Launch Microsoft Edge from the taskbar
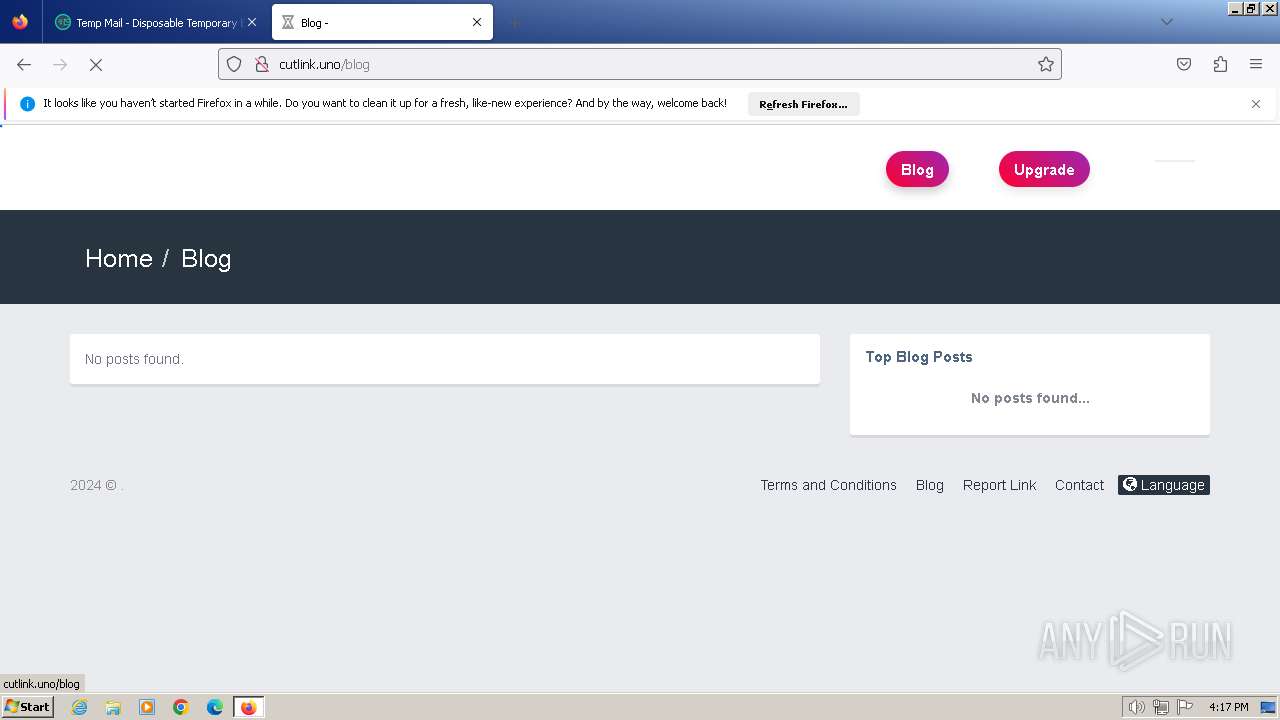The image size is (1280, 720). pos(215,707)
